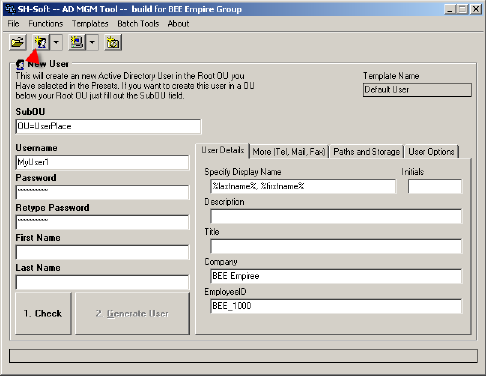This screenshot has height=376, width=486.
Task: Open the Functions menu
Action: coord(46,24)
